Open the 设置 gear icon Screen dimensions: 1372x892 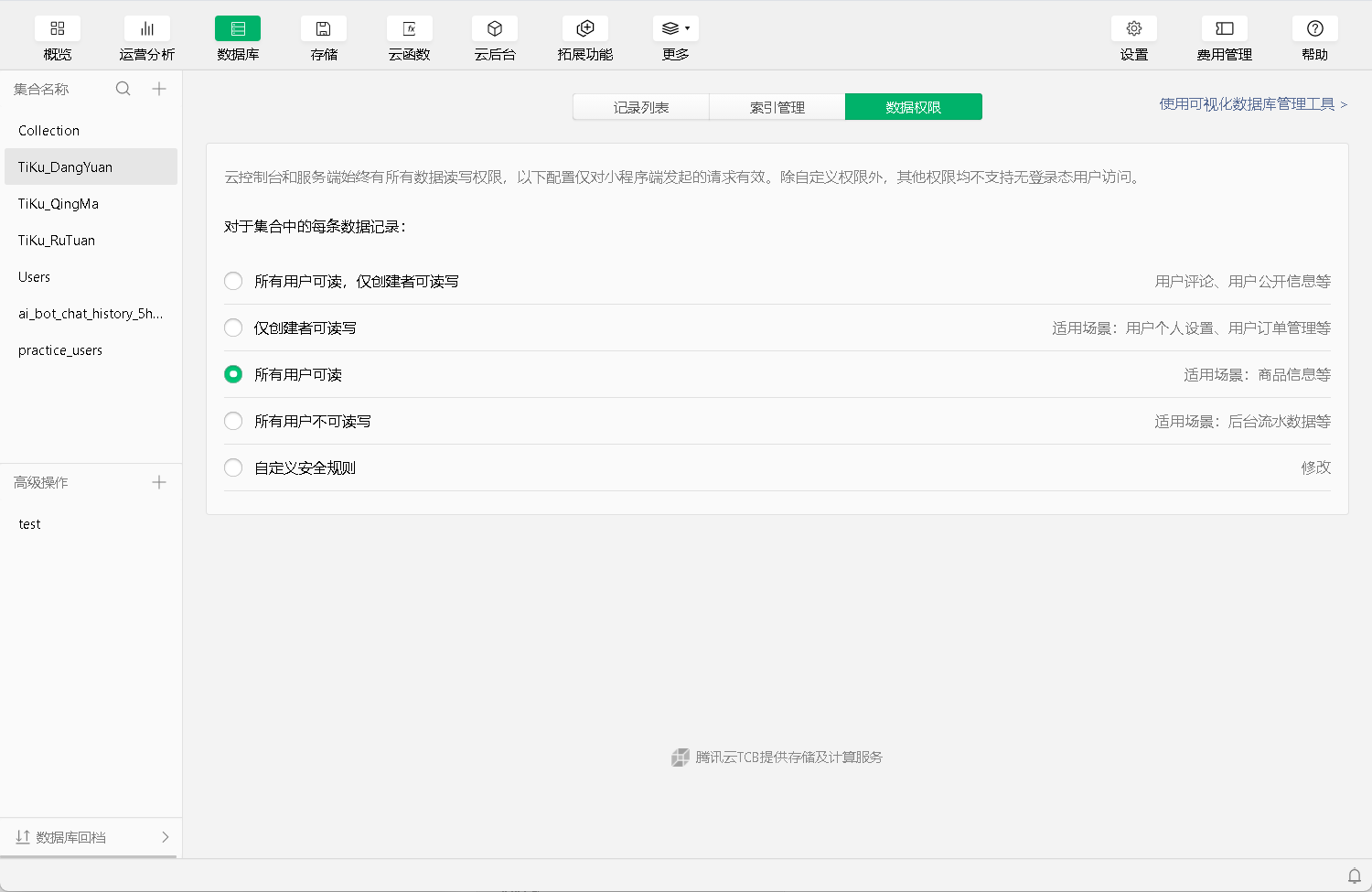[1134, 28]
